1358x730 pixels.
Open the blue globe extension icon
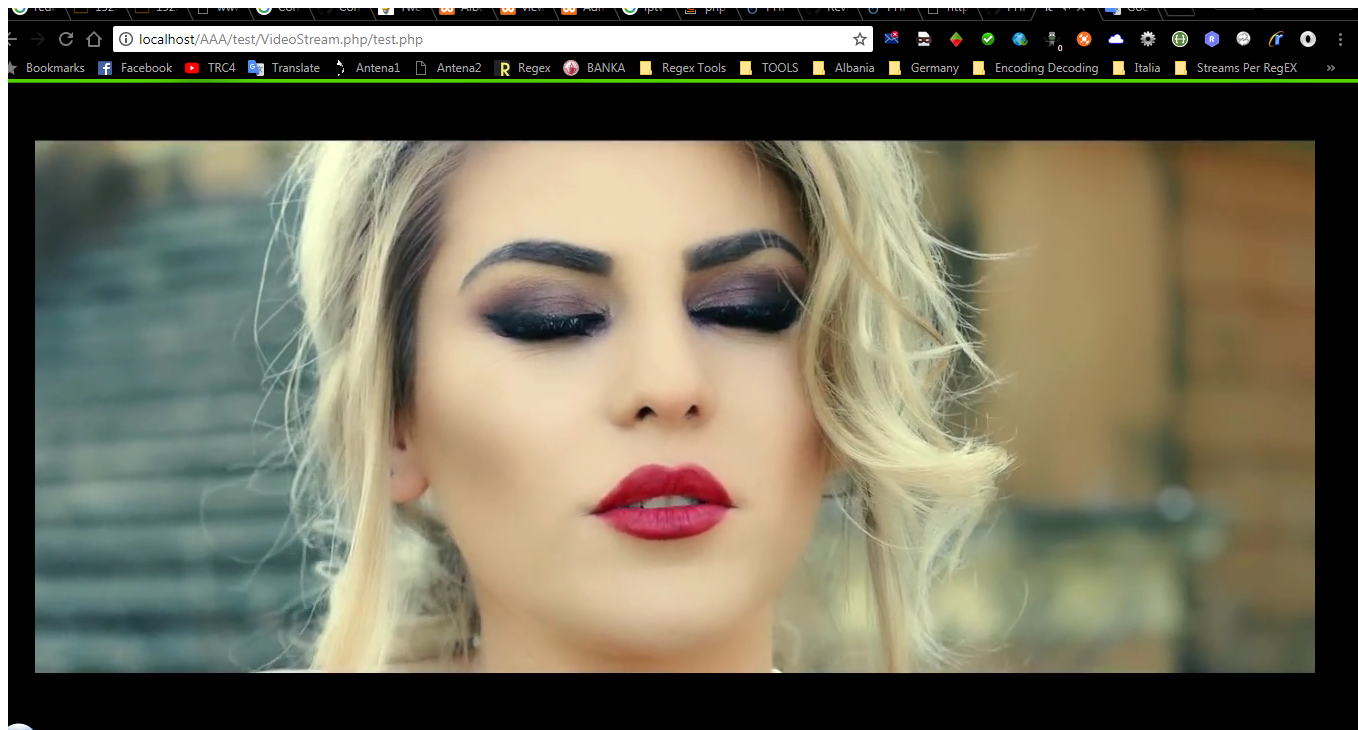click(1020, 39)
